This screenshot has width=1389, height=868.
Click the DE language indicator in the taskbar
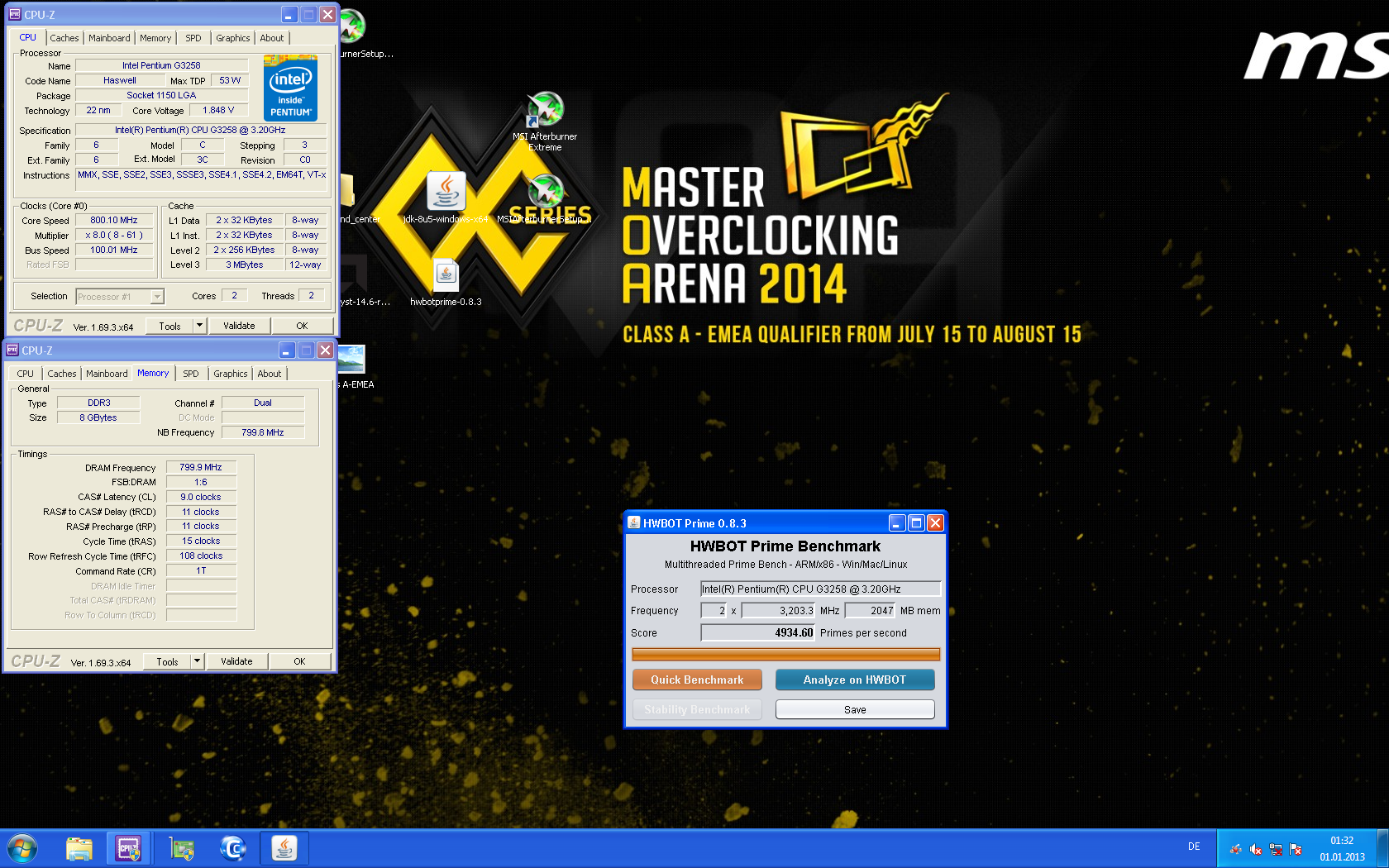[x=1194, y=847]
